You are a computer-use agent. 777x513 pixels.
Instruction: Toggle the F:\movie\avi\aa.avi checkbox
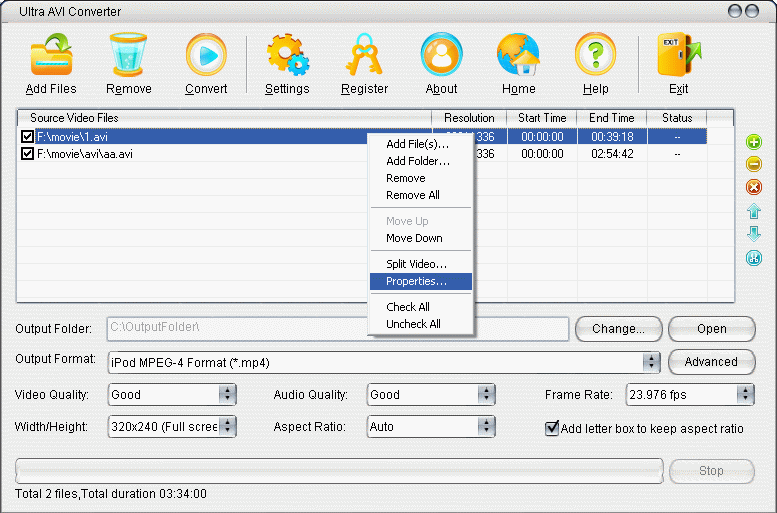tap(28, 154)
